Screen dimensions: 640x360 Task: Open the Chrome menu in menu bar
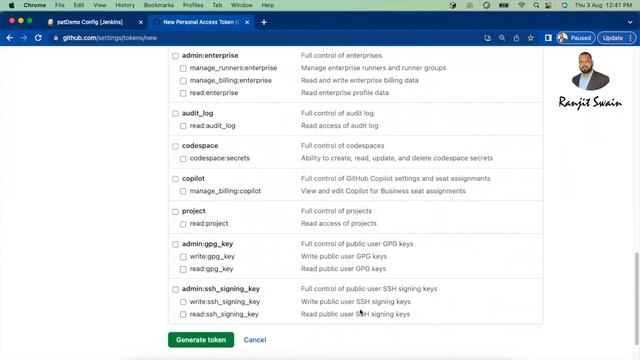35,5
